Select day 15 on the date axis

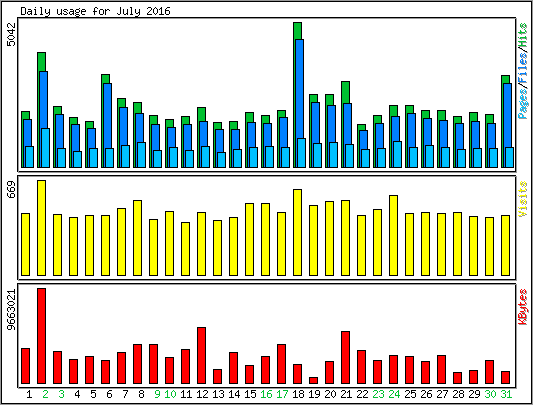[x=250, y=394]
